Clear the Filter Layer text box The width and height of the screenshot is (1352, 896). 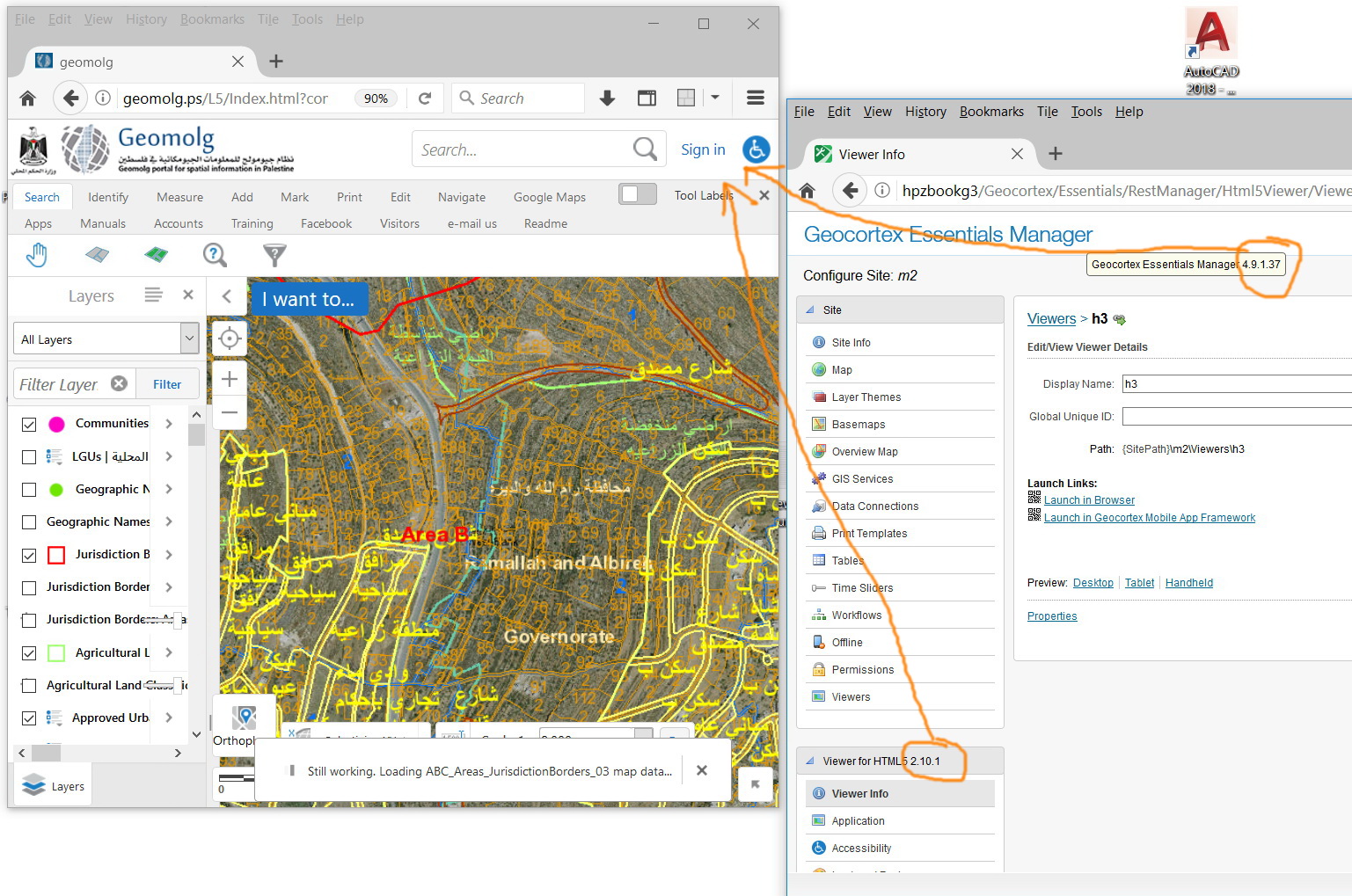point(119,383)
